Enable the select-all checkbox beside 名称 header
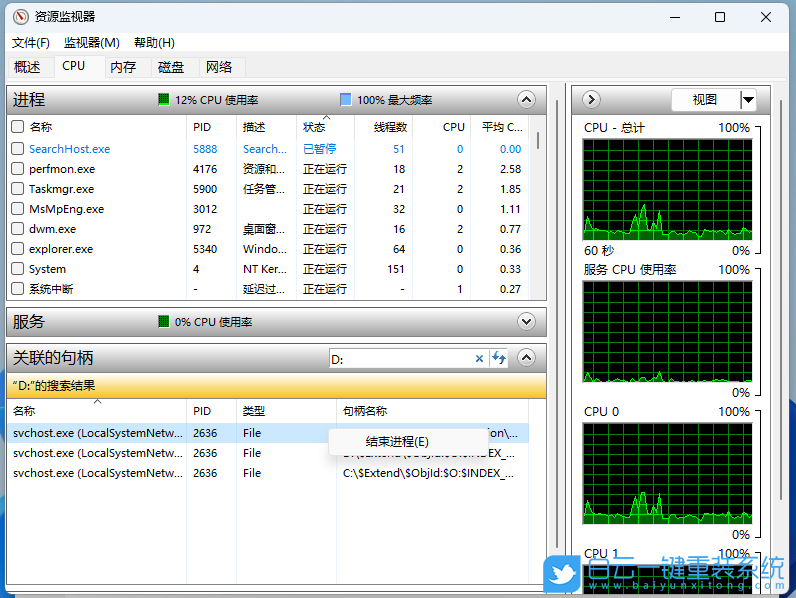796x598 pixels. tap(17, 127)
